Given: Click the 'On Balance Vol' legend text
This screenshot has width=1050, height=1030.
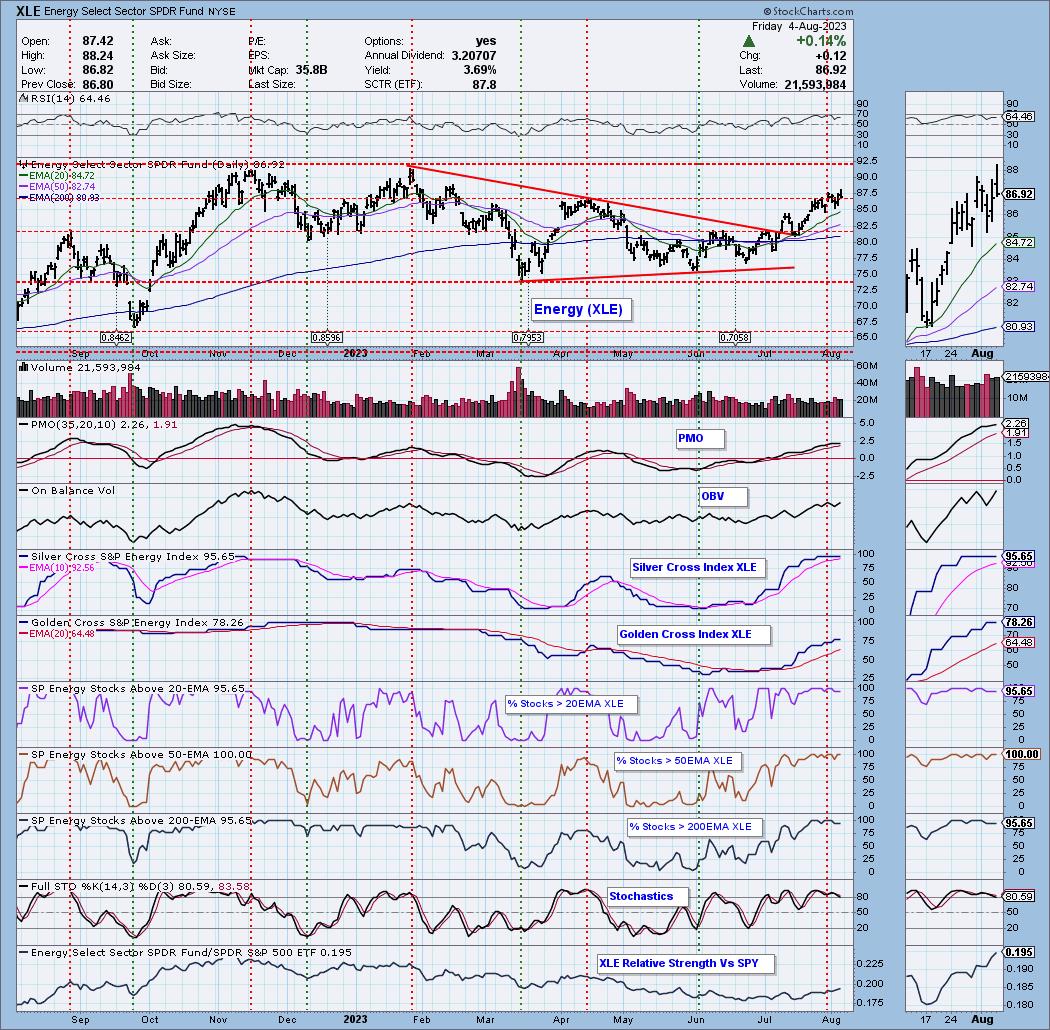Looking at the screenshot, I should pyautogui.click(x=67, y=491).
